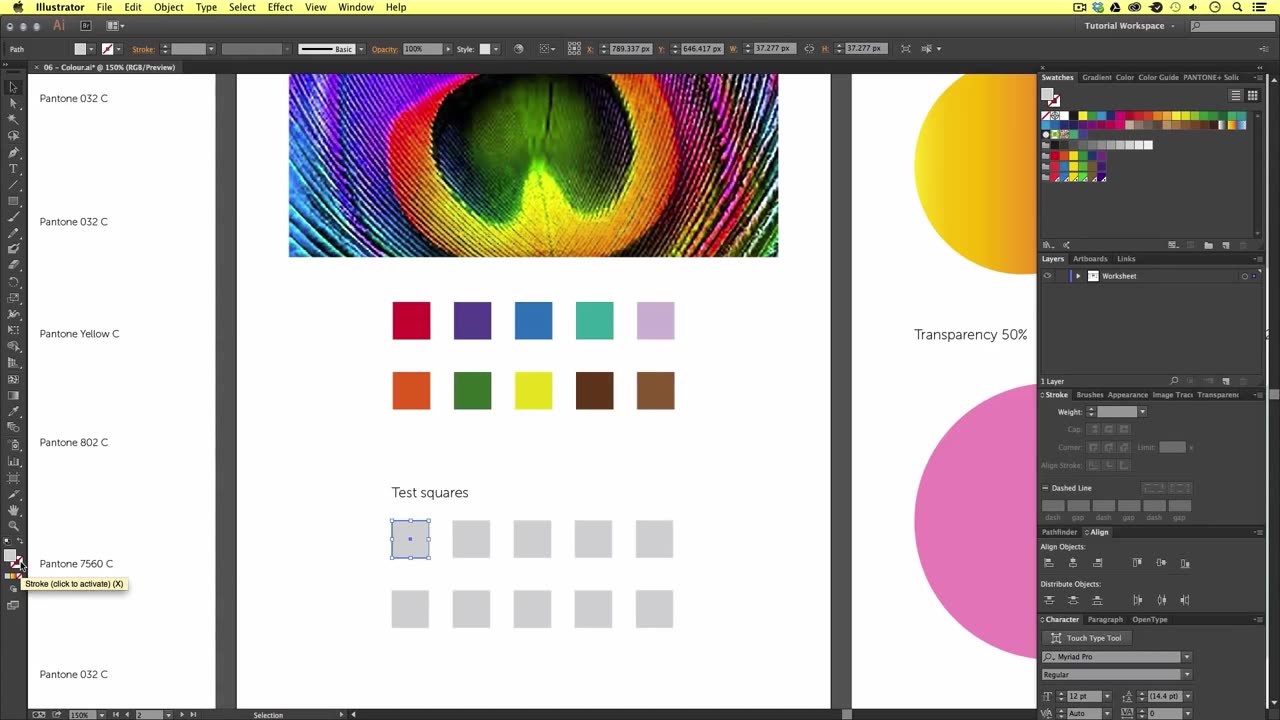Click Align Left horizontal icon
Screen dimensions: 1280x720
(x=1049, y=563)
